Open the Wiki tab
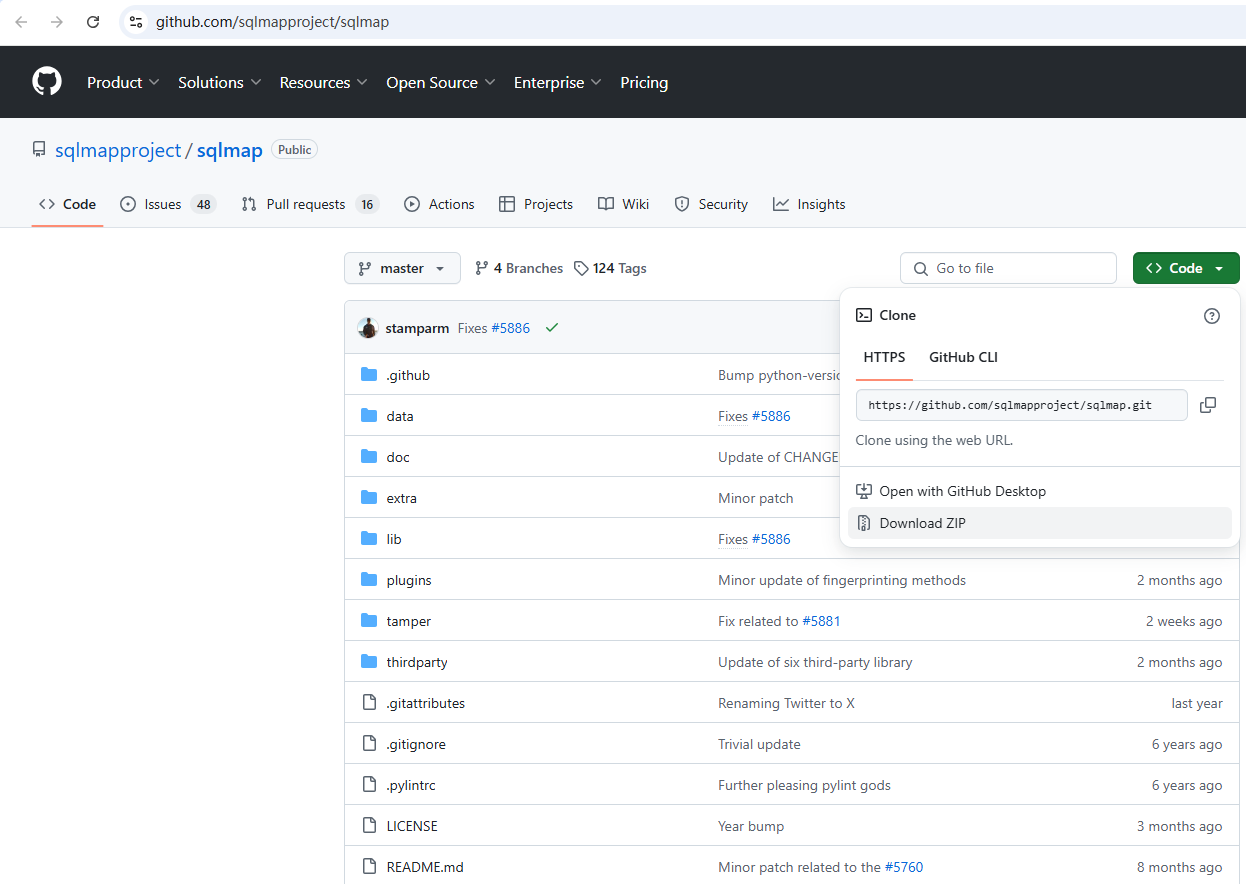 pos(624,204)
